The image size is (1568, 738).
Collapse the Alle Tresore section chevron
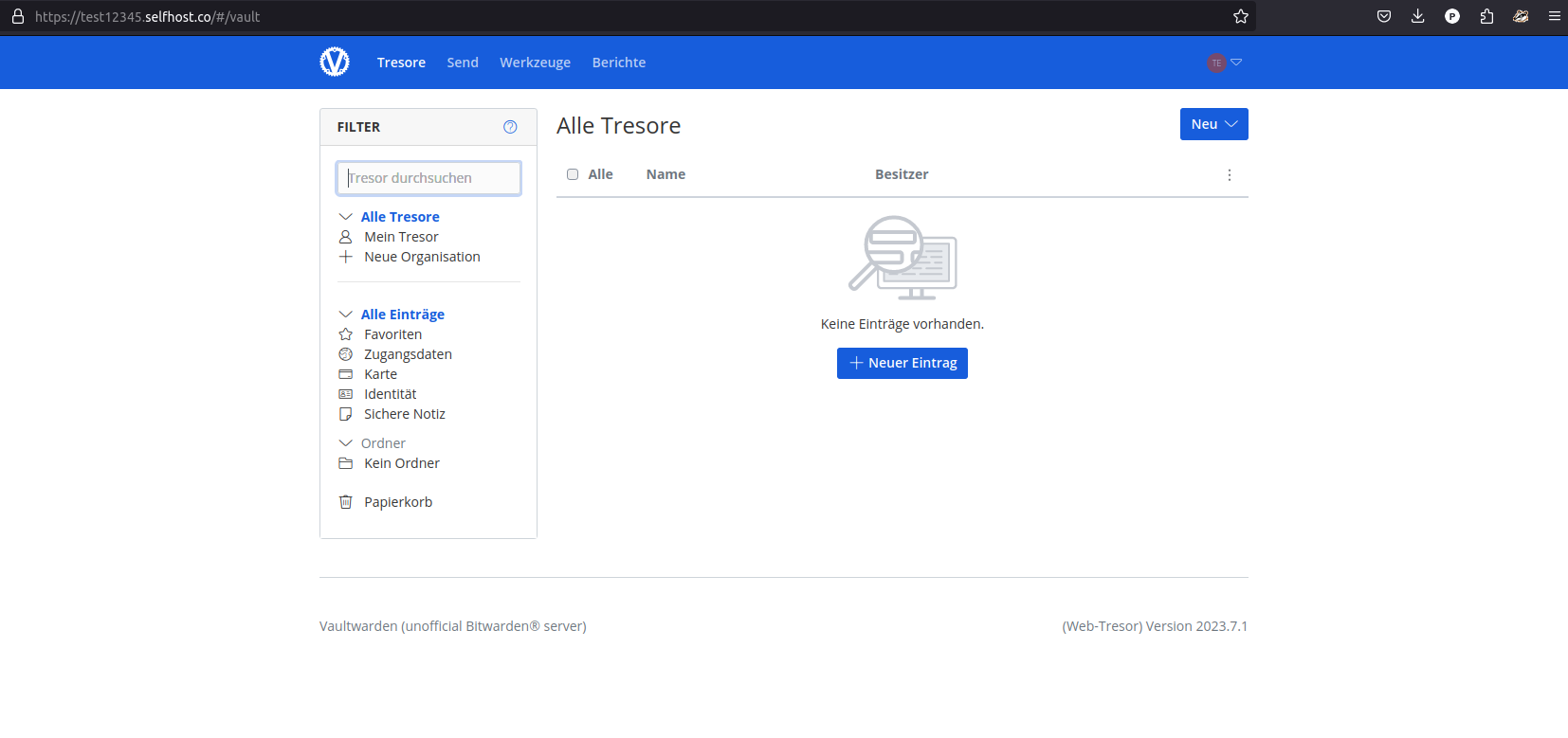[346, 217]
